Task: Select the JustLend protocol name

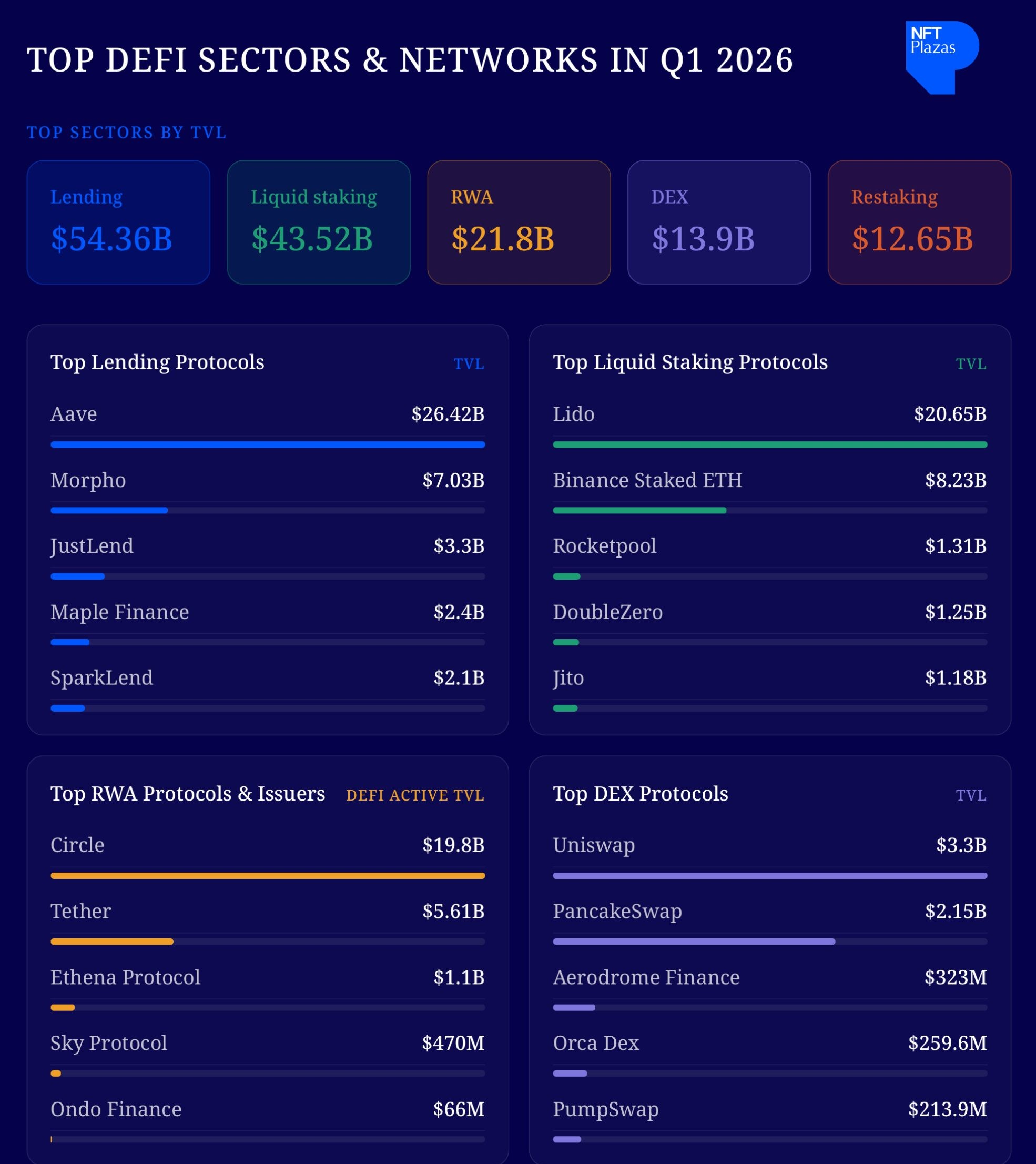Action: point(92,546)
